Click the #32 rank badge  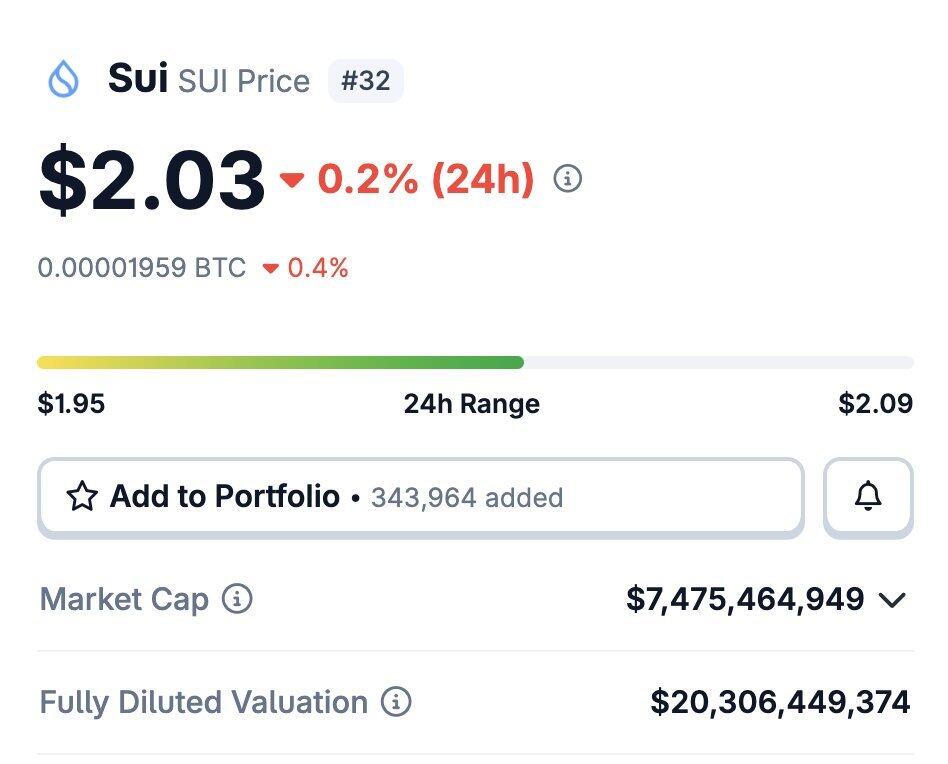tap(365, 81)
